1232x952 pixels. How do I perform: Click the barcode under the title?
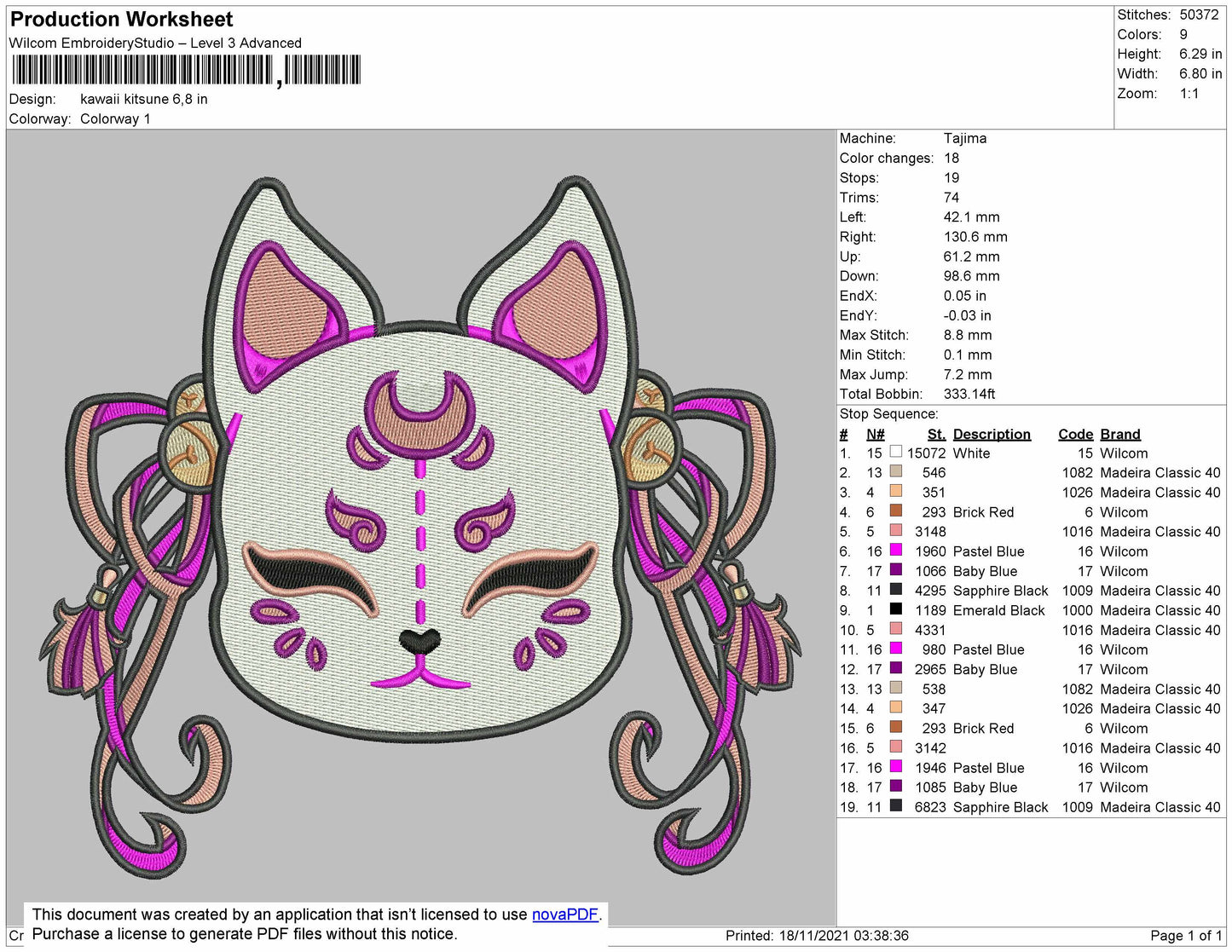click(185, 71)
